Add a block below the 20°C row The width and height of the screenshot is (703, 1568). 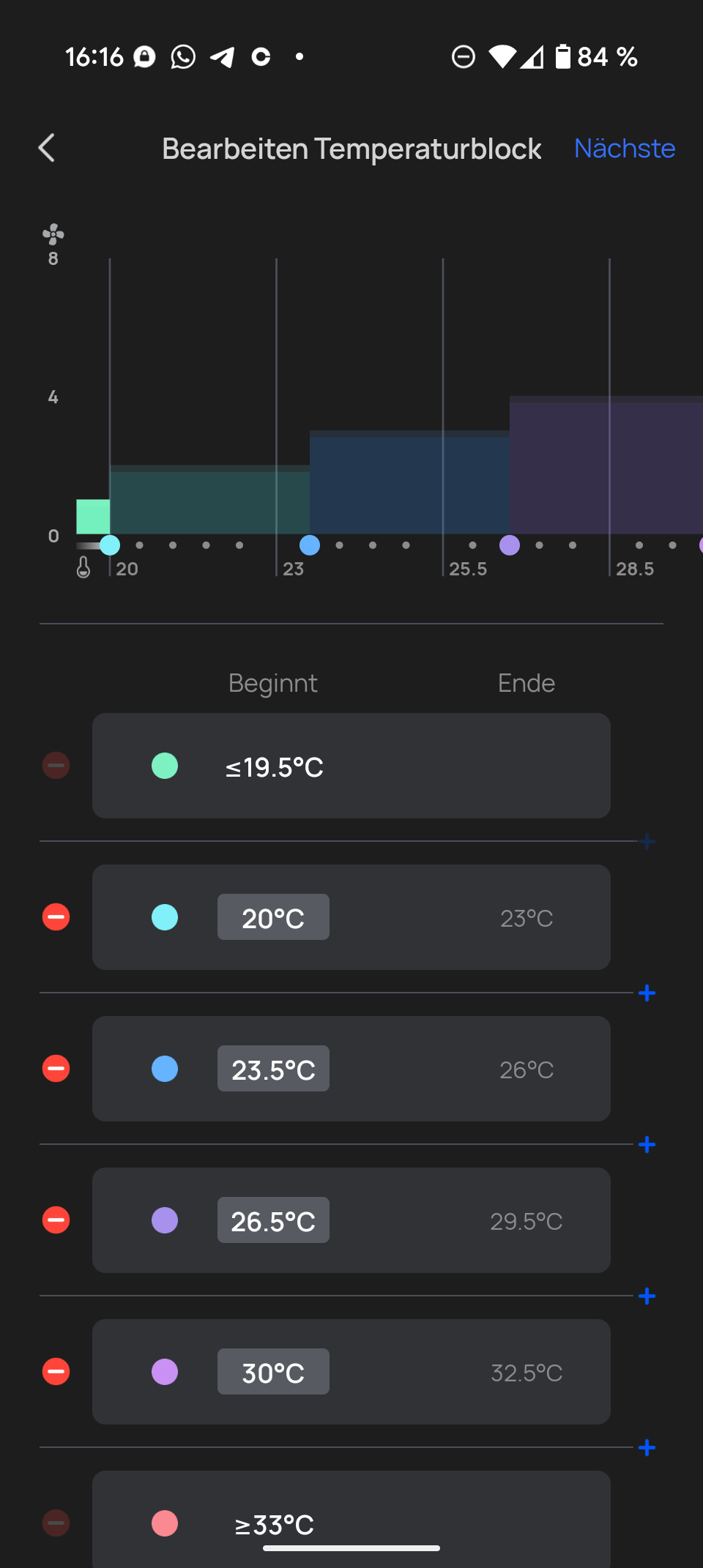tap(647, 993)
